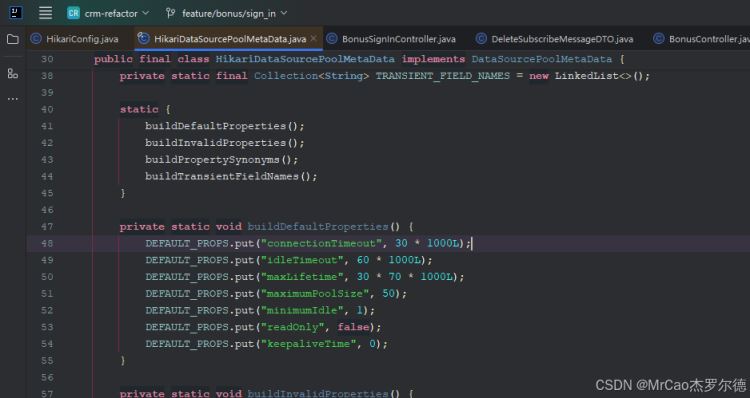Click the IntelliJ IDEA logo icon

pyautogui.click(x=16, y=13)
